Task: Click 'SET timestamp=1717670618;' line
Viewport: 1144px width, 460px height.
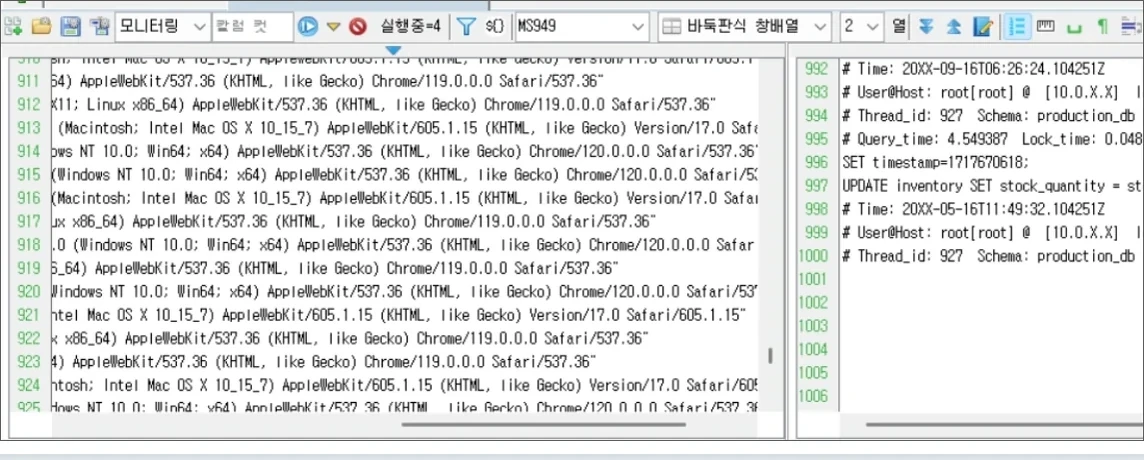Action: 936,162
